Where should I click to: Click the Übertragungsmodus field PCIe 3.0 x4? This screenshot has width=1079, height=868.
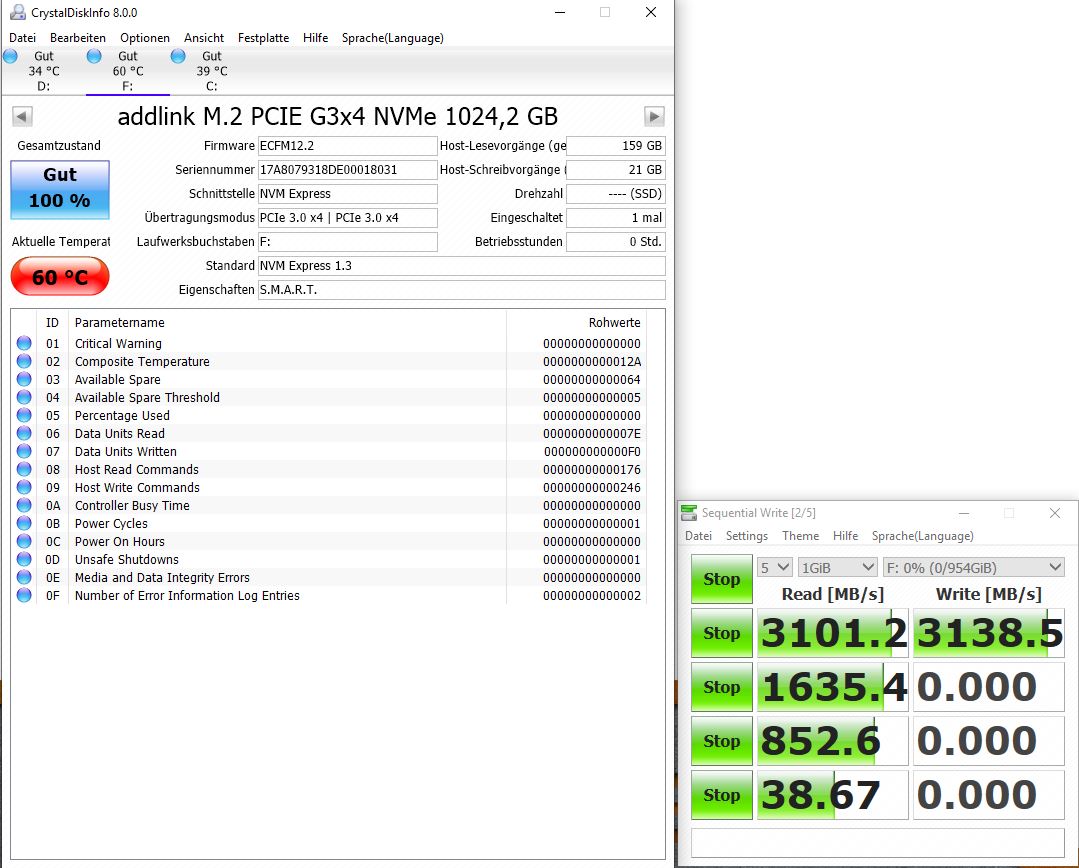click(x=348, y=218)
